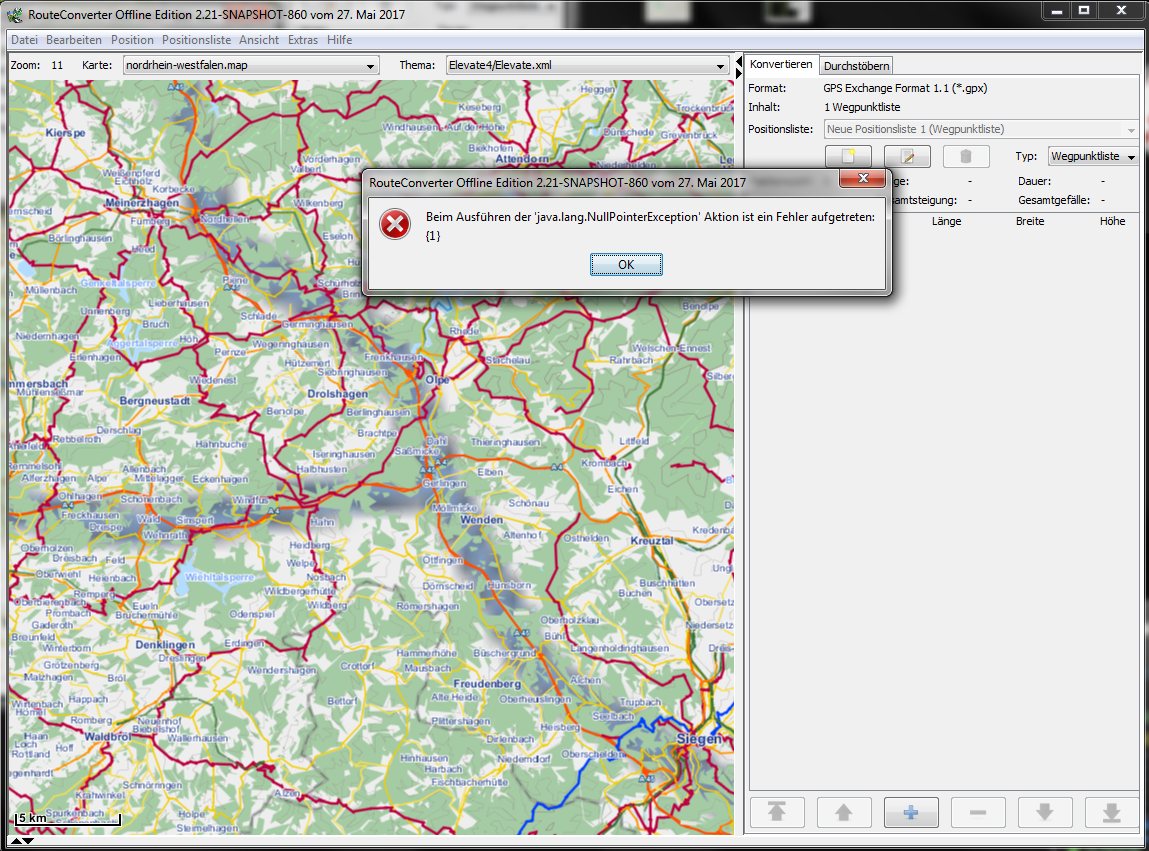Open the Datei menu

[x=24, y=40]
